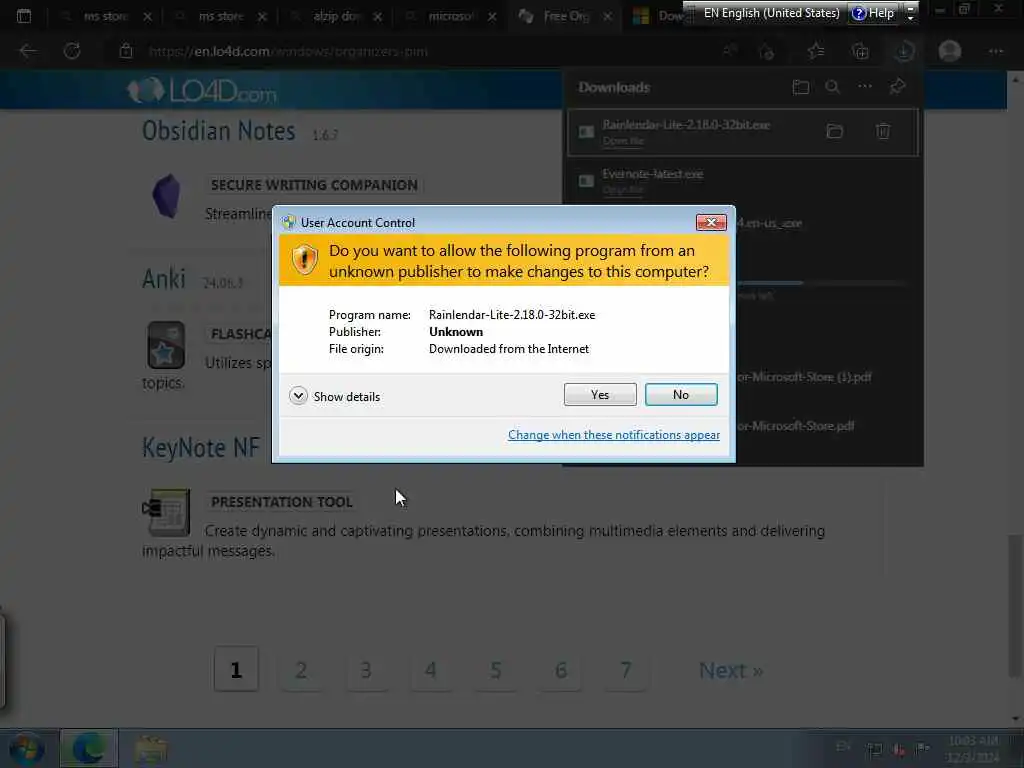Switch to second ms store tab

pos(220,16)
